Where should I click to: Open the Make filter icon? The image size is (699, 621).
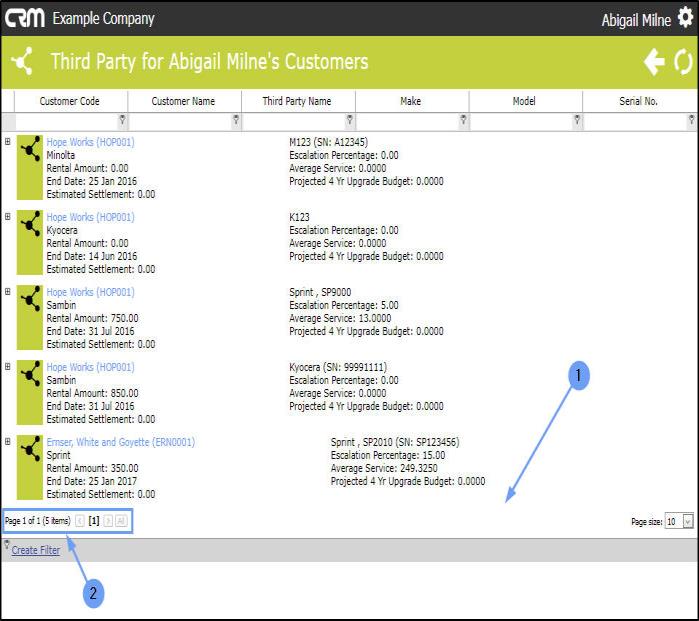(x=464, y=119)
